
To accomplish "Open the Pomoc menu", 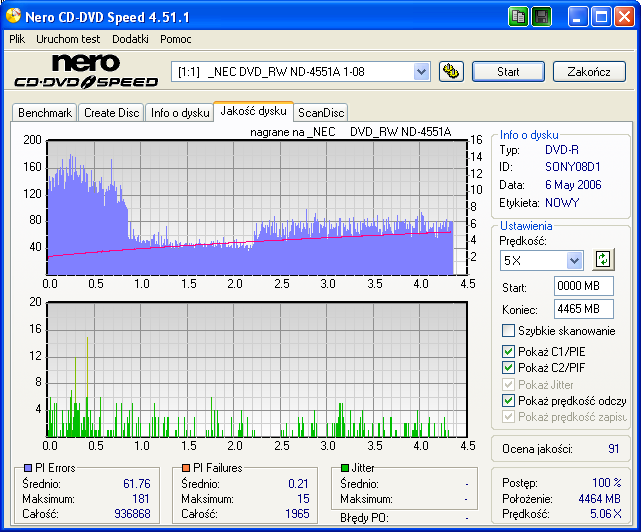I will 176,39.
